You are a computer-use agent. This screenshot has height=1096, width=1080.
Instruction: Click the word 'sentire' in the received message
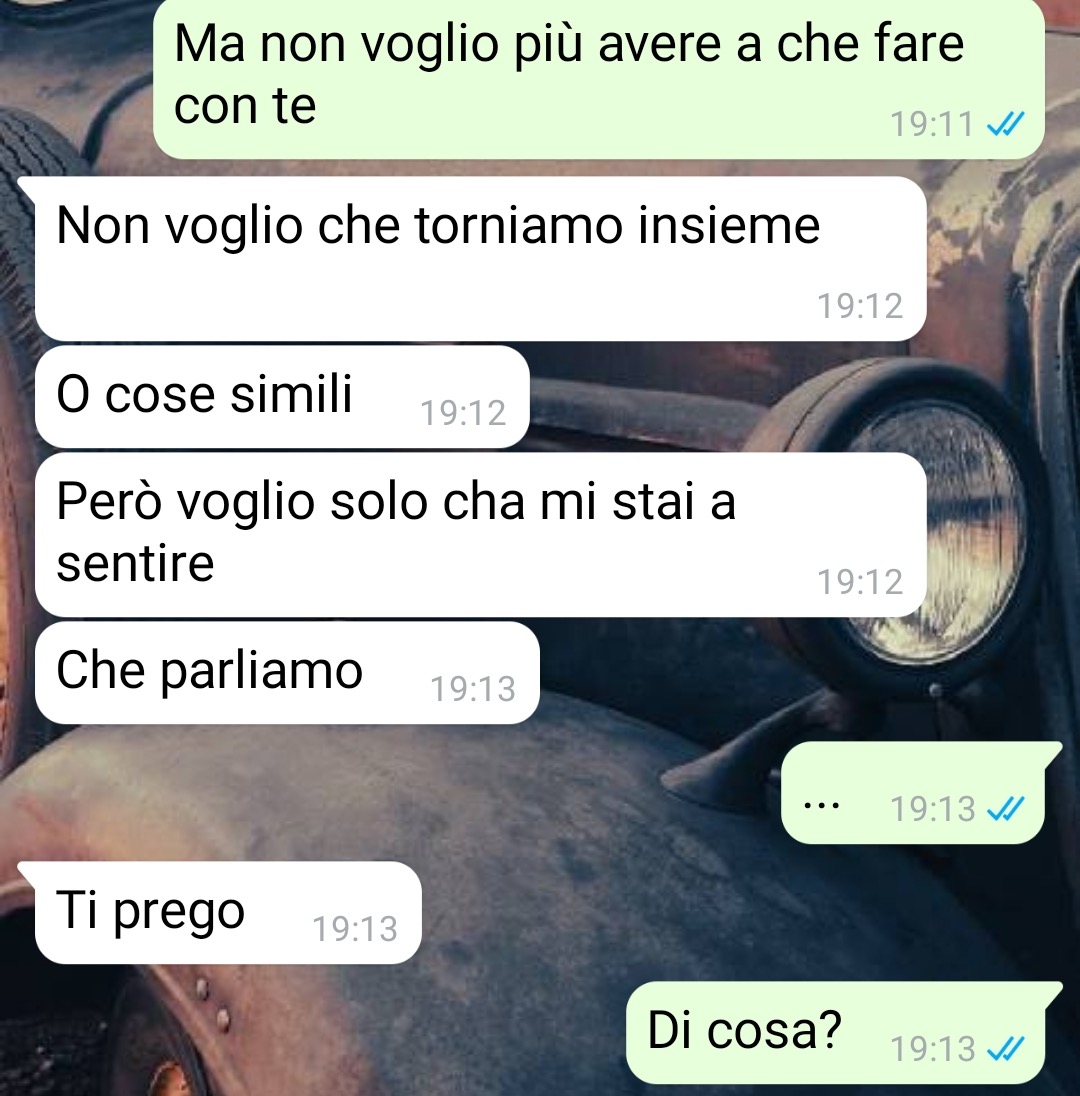tap(135, 563)
